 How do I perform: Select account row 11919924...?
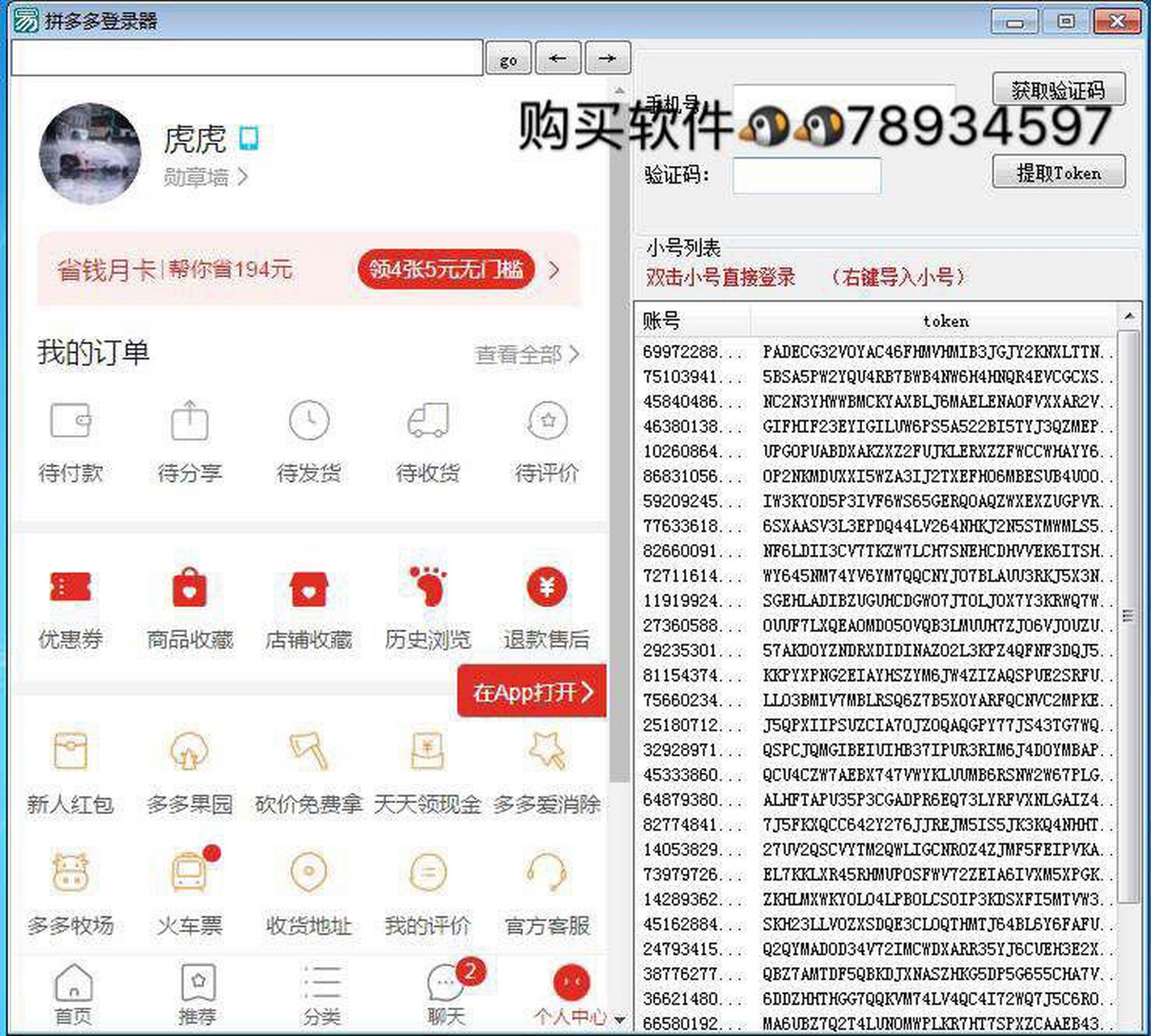click(x=877, y=601)
